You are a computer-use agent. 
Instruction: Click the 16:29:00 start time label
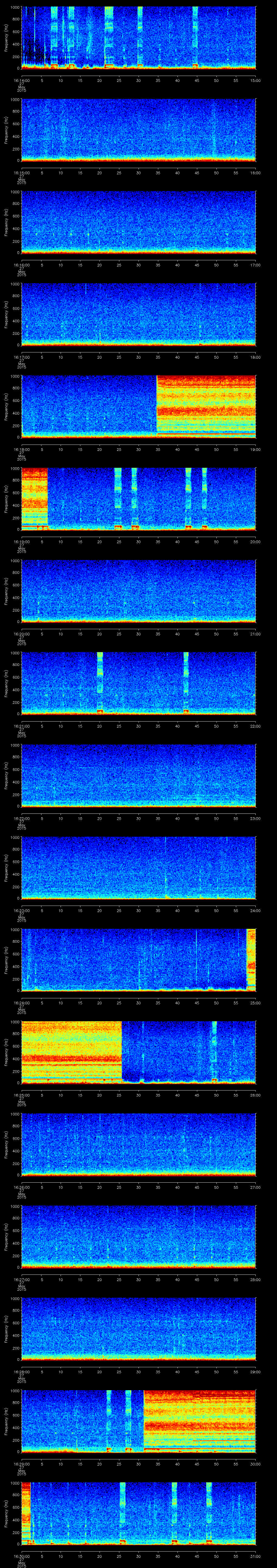click(21, 1464)
